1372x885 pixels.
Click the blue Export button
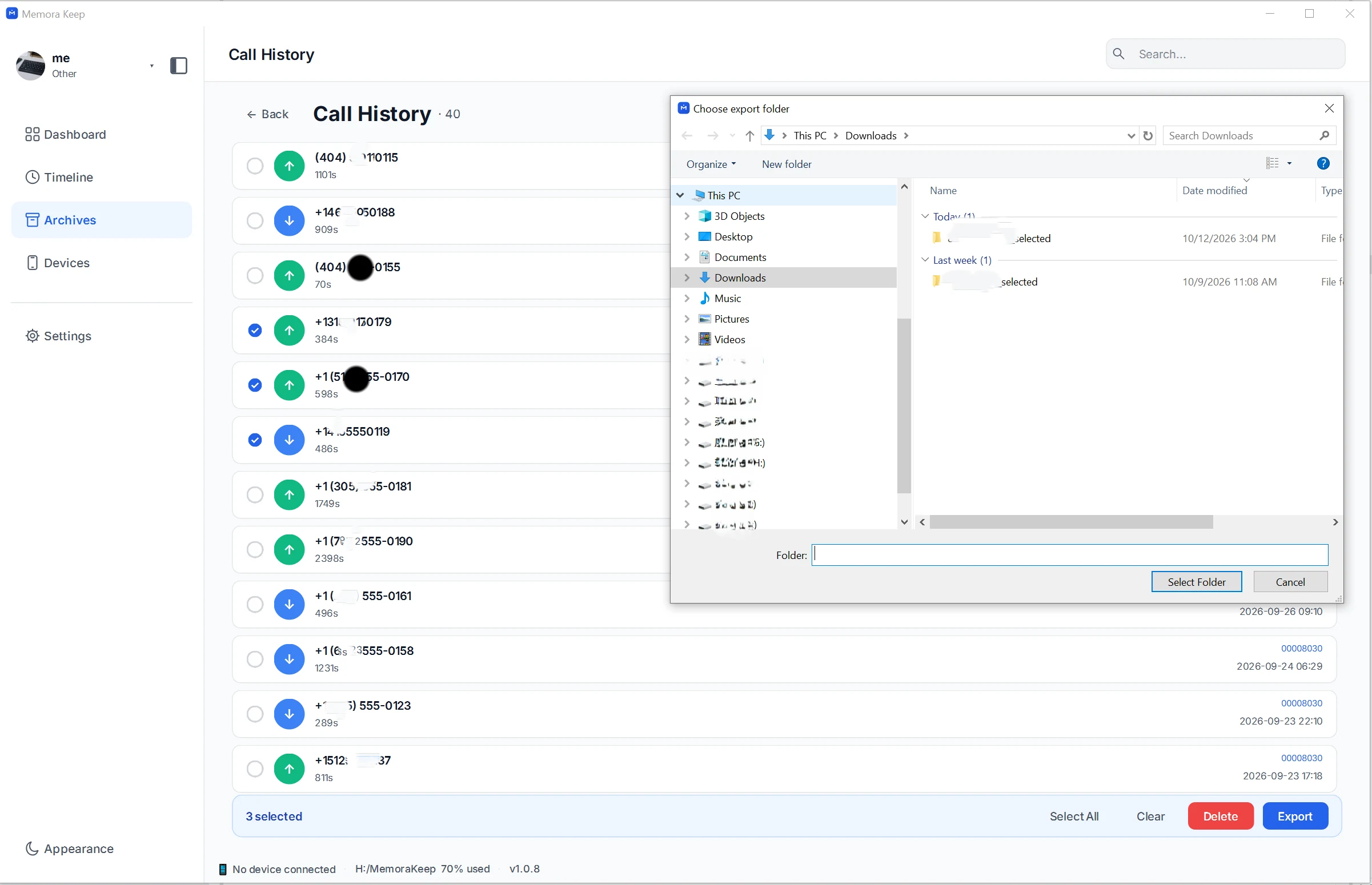point(1294,816)
